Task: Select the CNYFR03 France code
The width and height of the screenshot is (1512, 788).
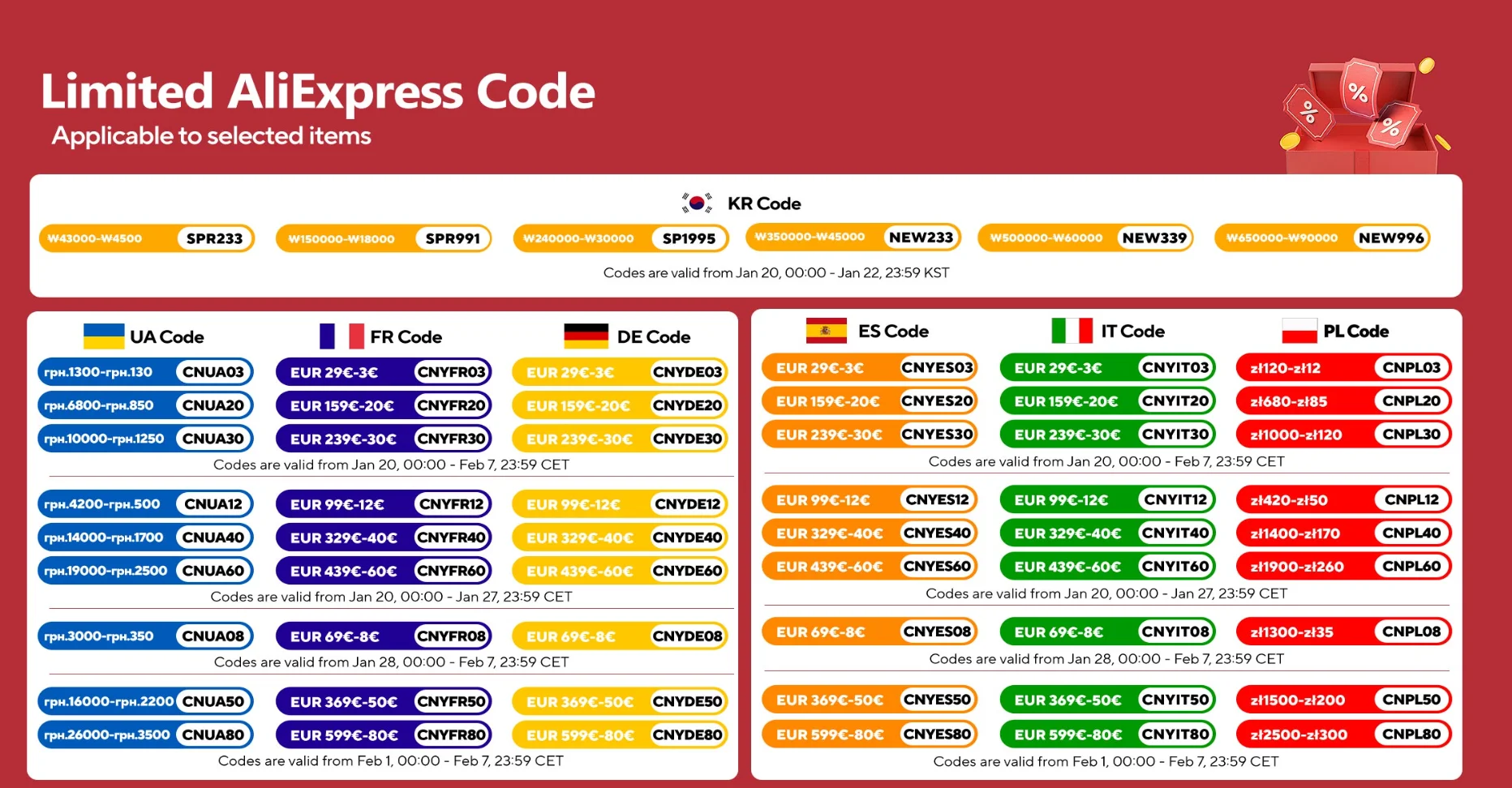Action: pos(384,372)
